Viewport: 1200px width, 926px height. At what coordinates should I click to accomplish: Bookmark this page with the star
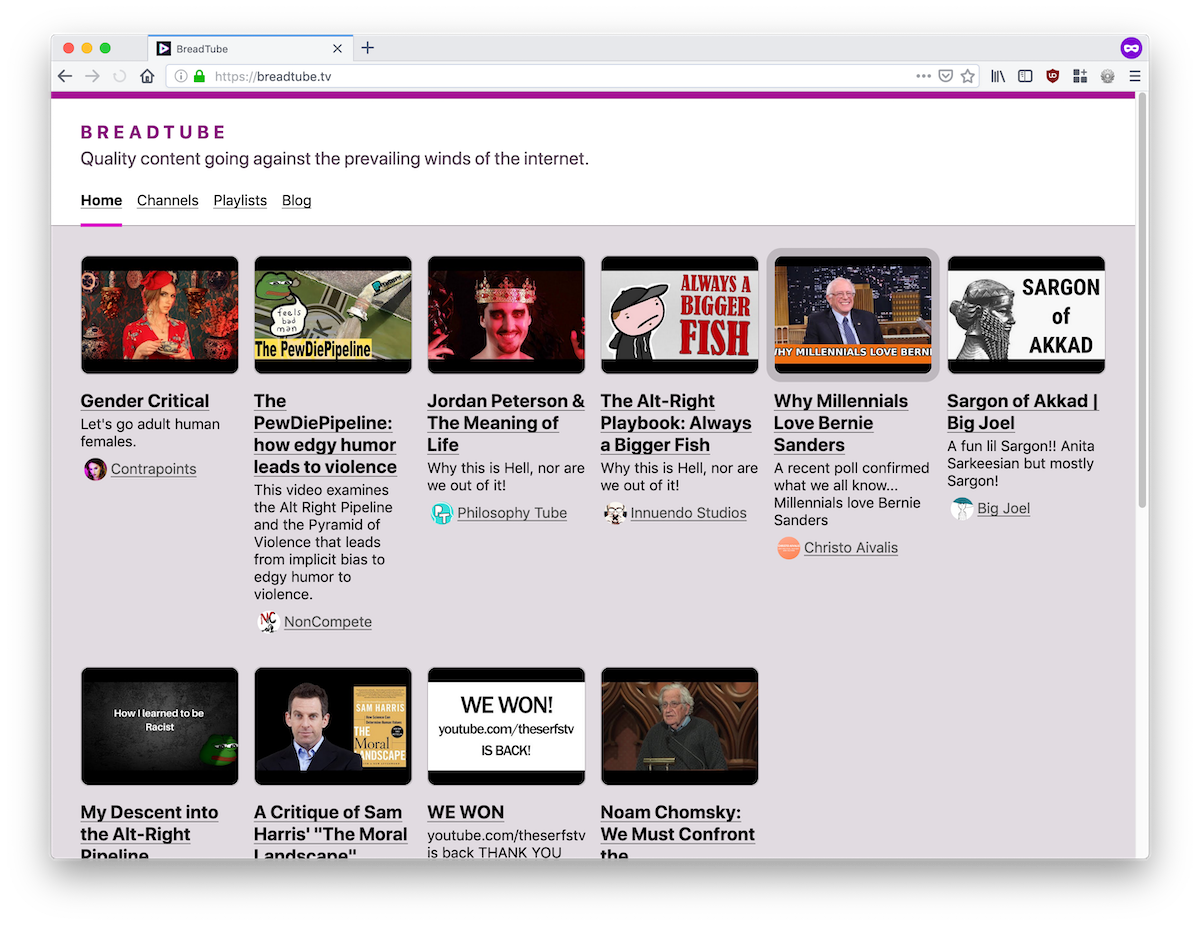point(967,76)
